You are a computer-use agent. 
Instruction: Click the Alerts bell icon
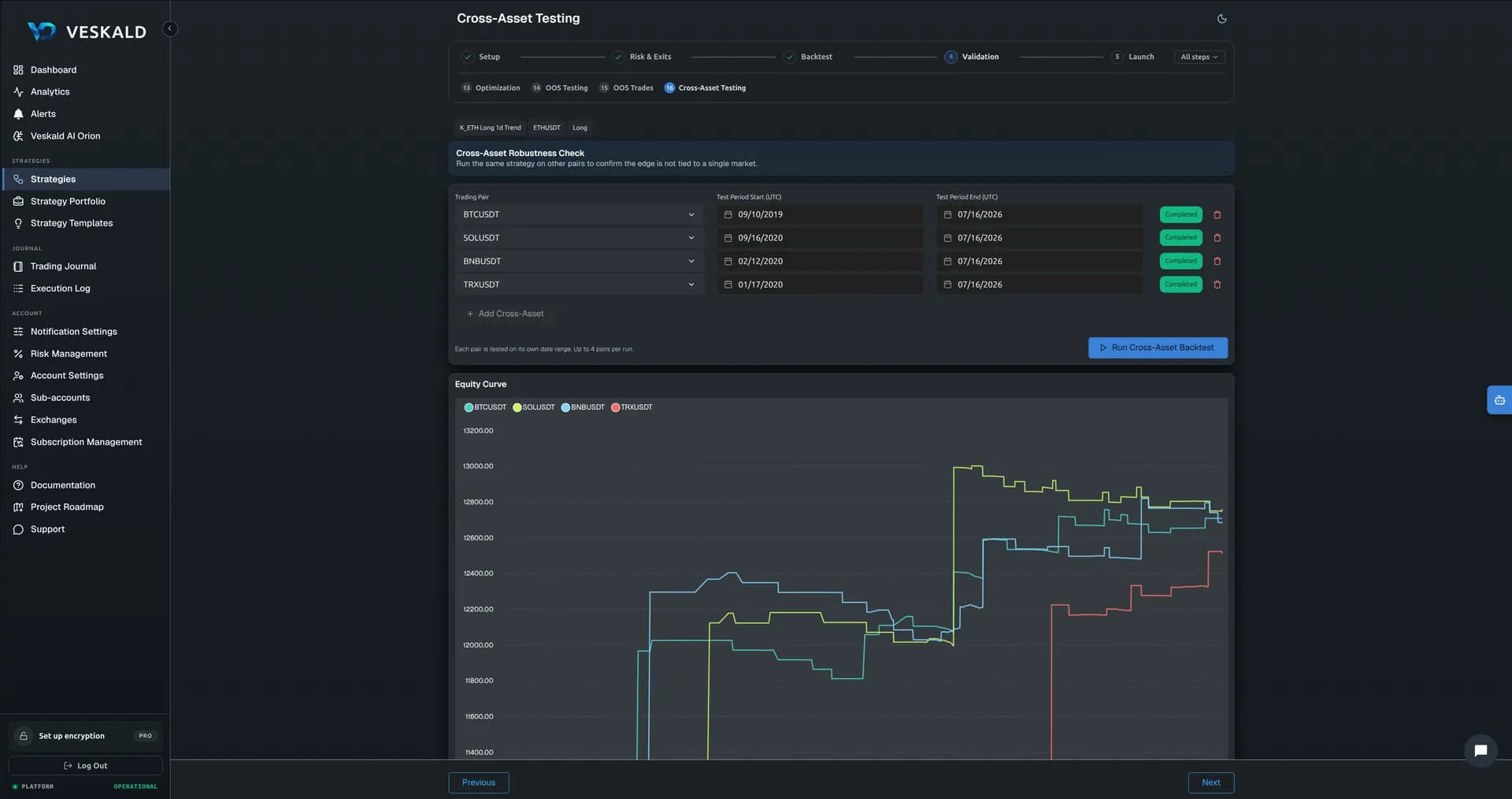18,114
